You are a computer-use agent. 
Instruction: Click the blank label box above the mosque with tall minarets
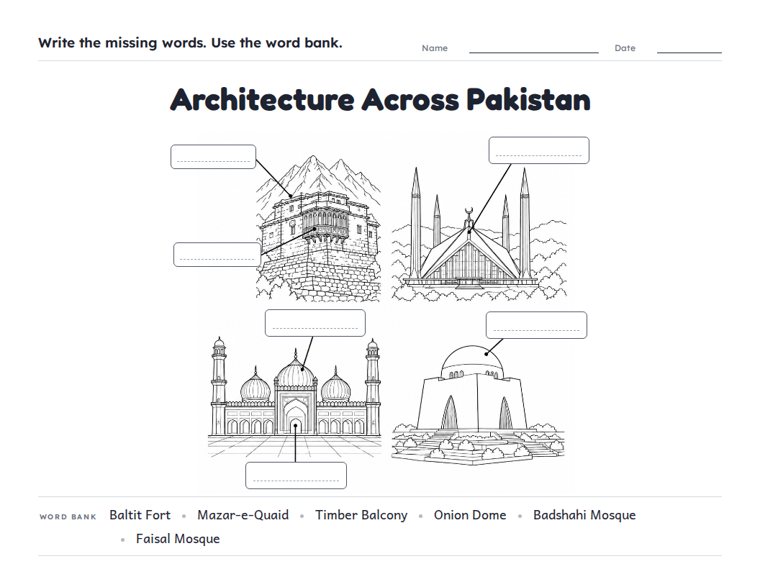[539, 150]
